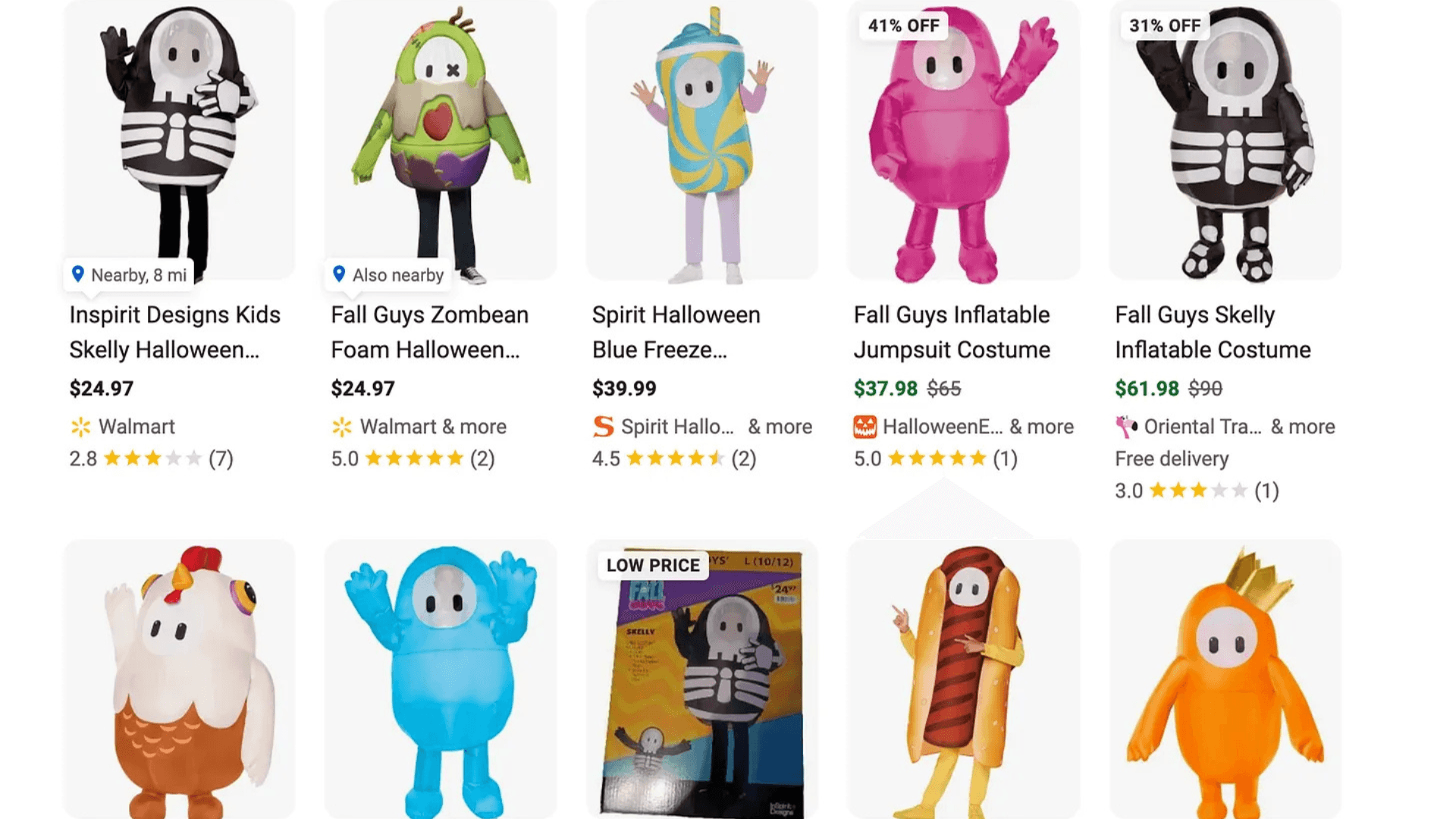Click the Walmart icon under Zombean costume

pos(343,426)
